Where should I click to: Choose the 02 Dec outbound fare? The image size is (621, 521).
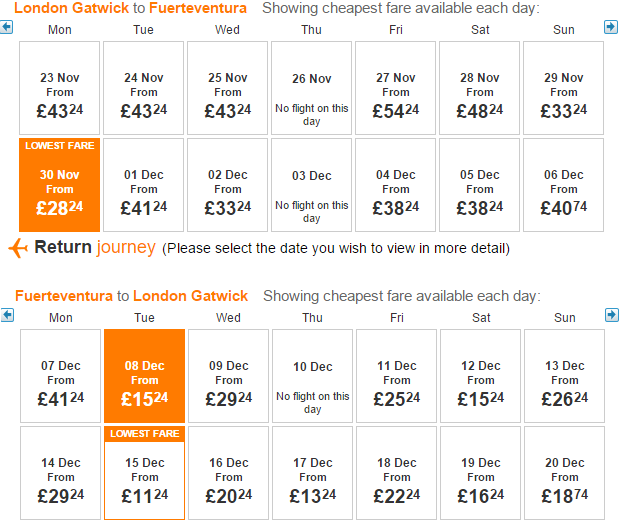227,185
